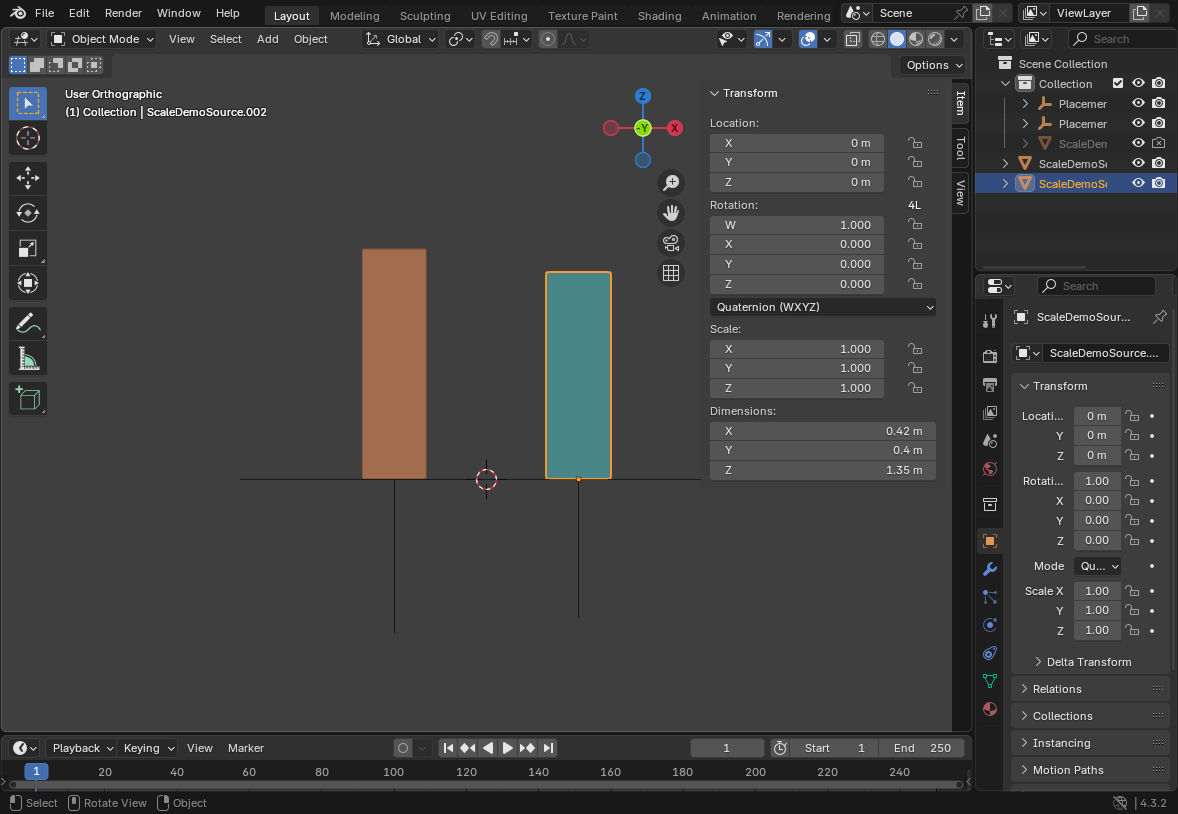Switch to wireframe viewport shading

tap(877, 39)
